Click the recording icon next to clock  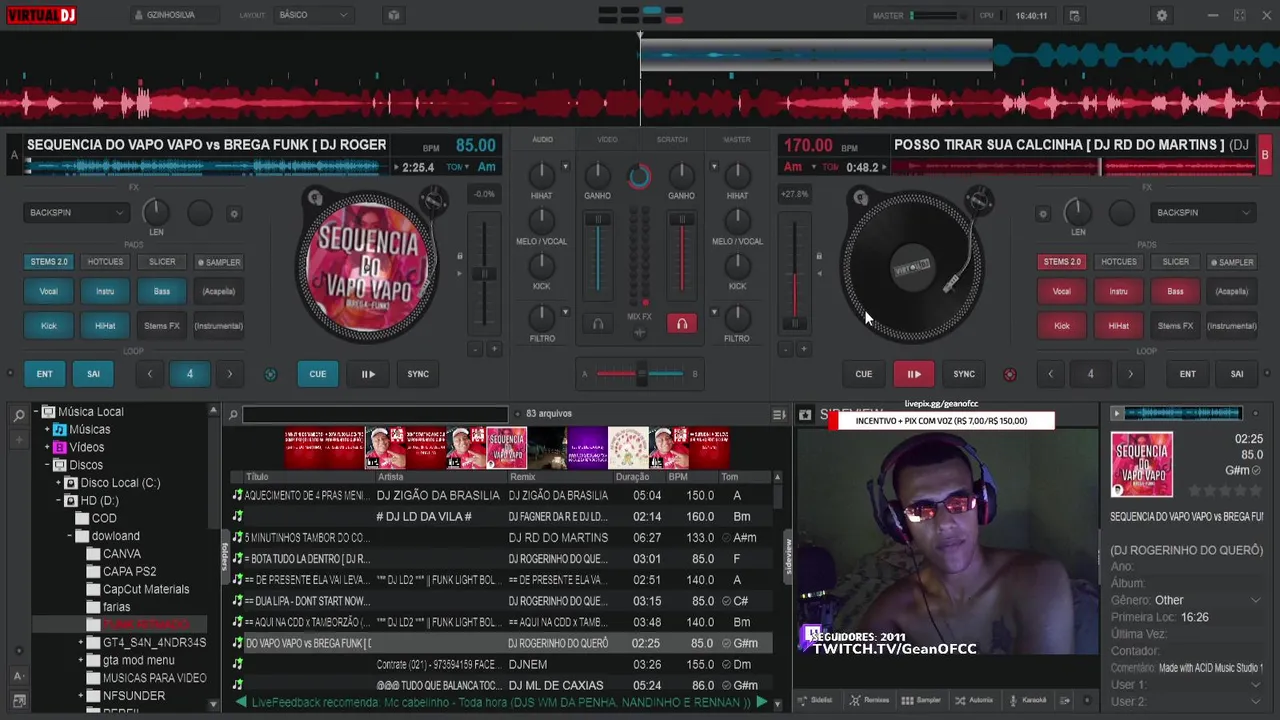click(1074, 15)
